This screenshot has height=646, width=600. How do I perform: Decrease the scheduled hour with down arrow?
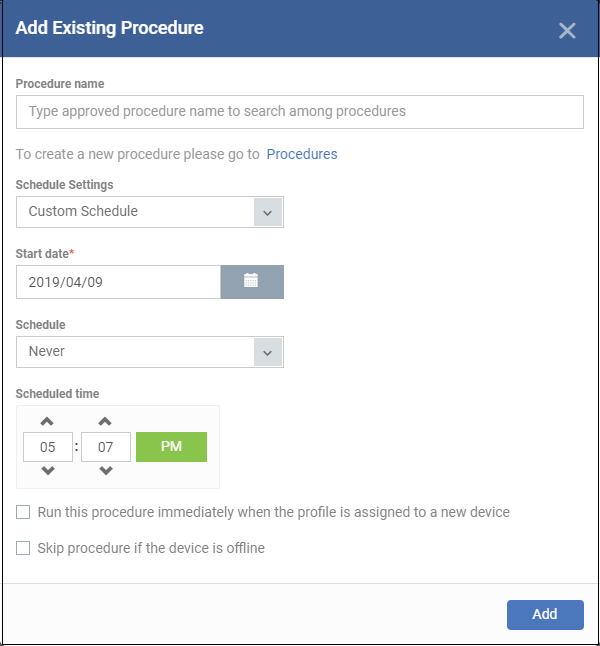click(x=48, y=470)
